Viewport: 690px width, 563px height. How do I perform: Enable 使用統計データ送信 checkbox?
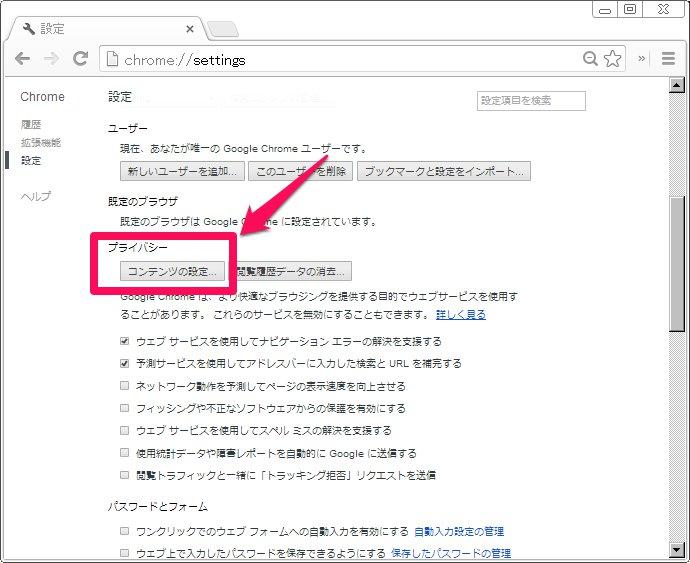click(125, 453)
